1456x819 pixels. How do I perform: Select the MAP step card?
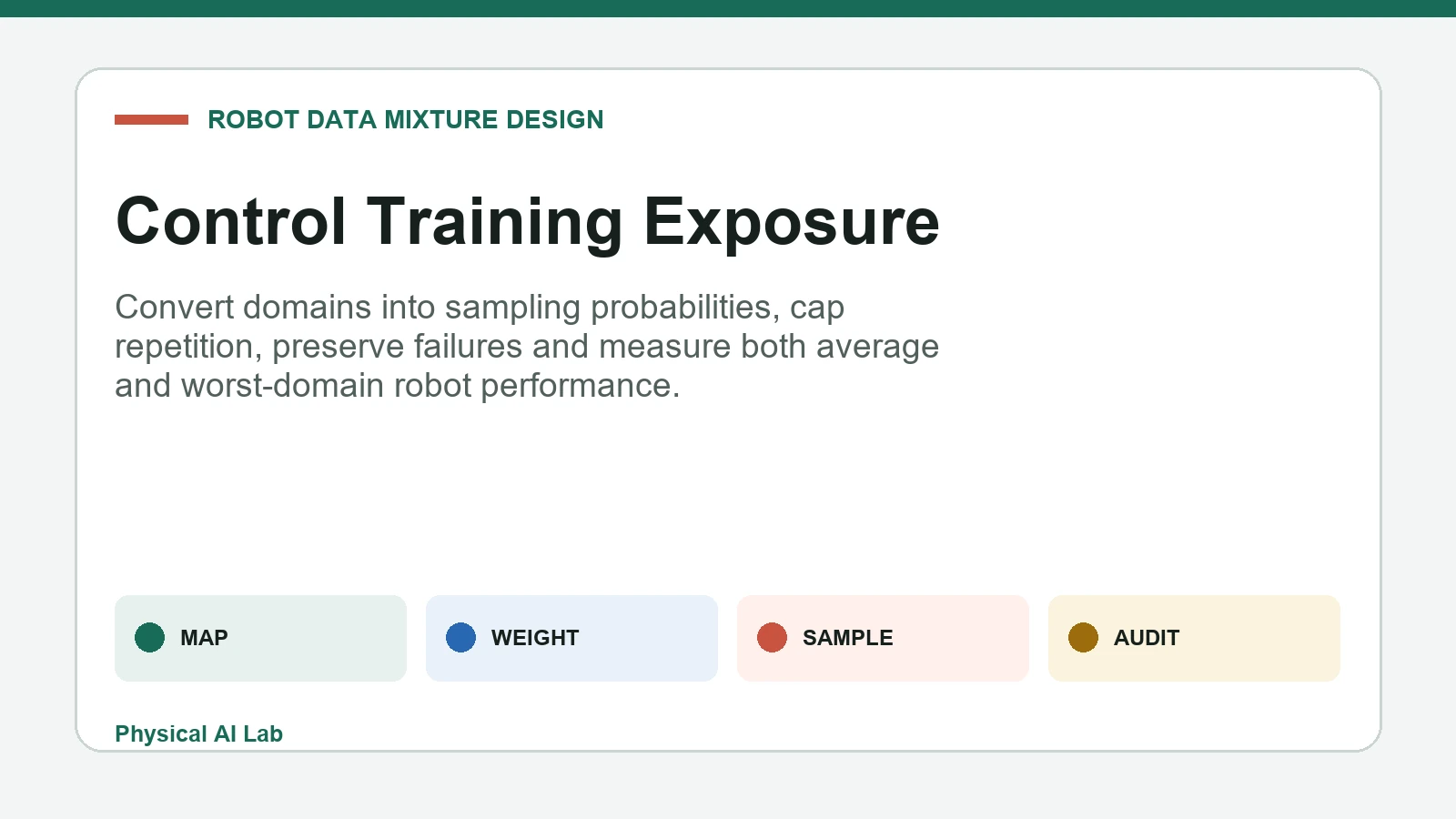(260, 638)
